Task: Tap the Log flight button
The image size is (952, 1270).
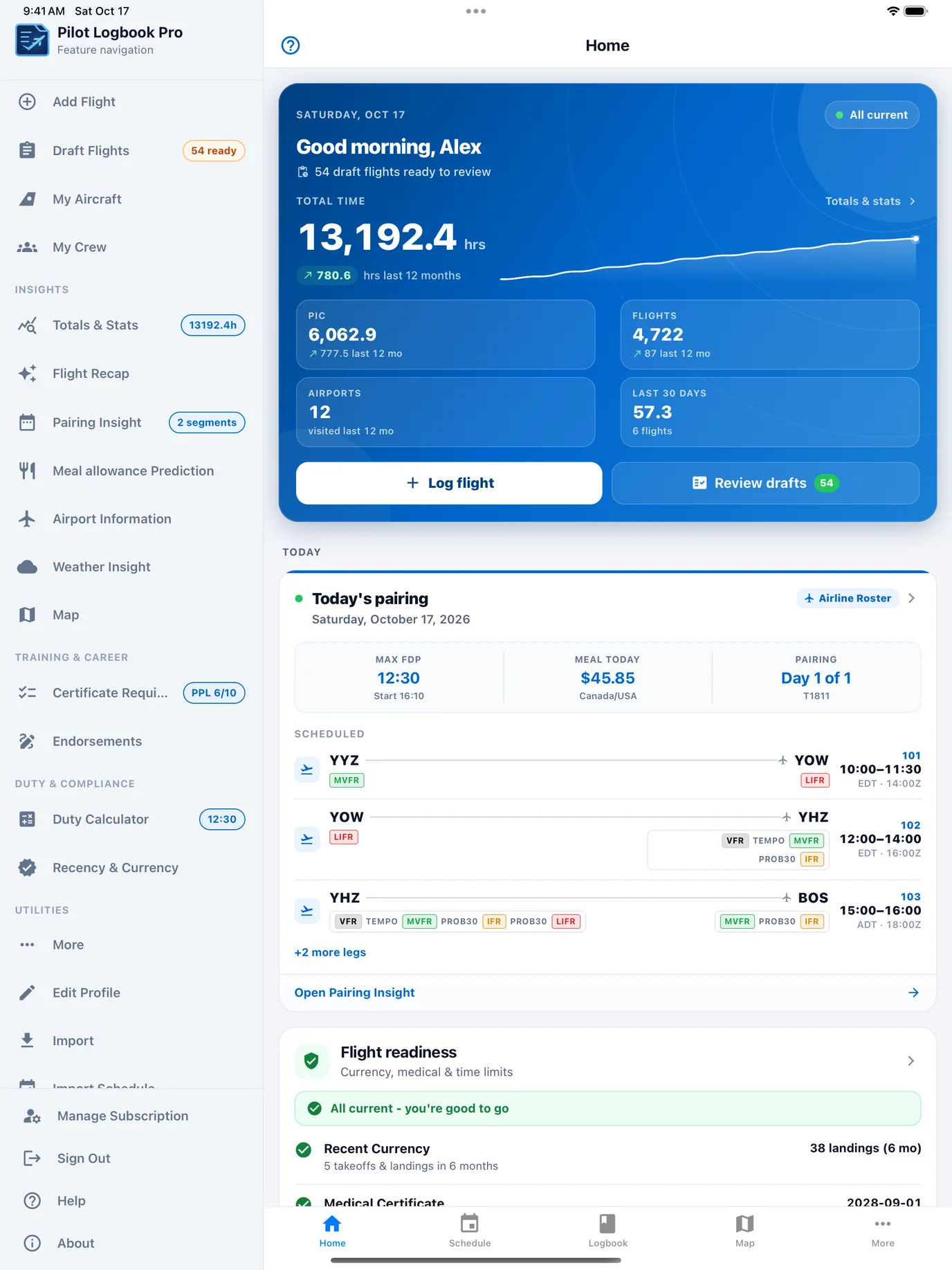Action: point(449,483)
